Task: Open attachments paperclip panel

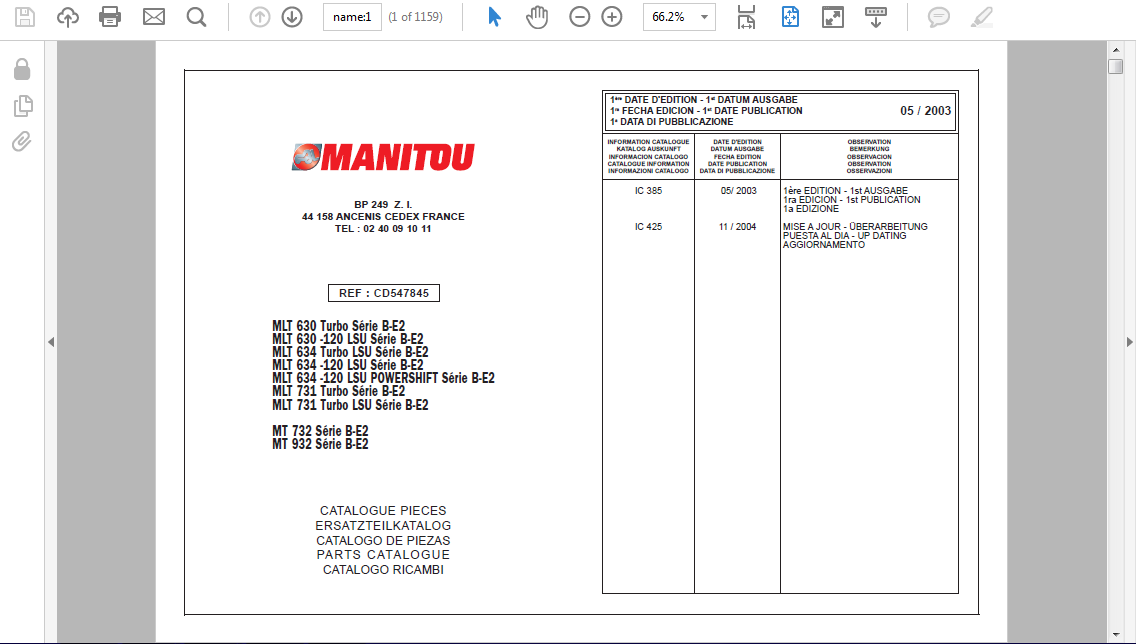Action: point(22,141)
